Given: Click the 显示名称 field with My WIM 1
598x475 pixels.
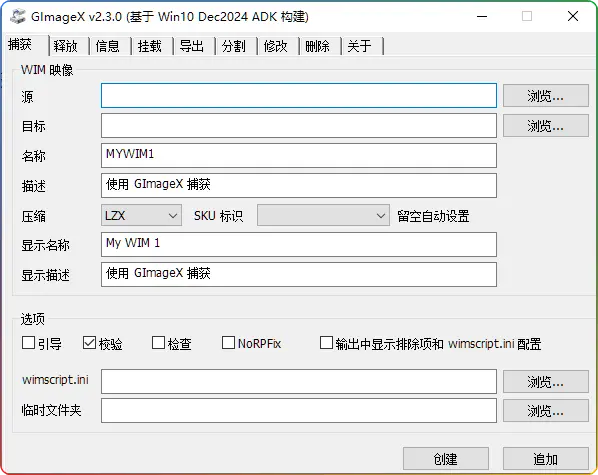Looking at the screenshot, I should point(299,245).
